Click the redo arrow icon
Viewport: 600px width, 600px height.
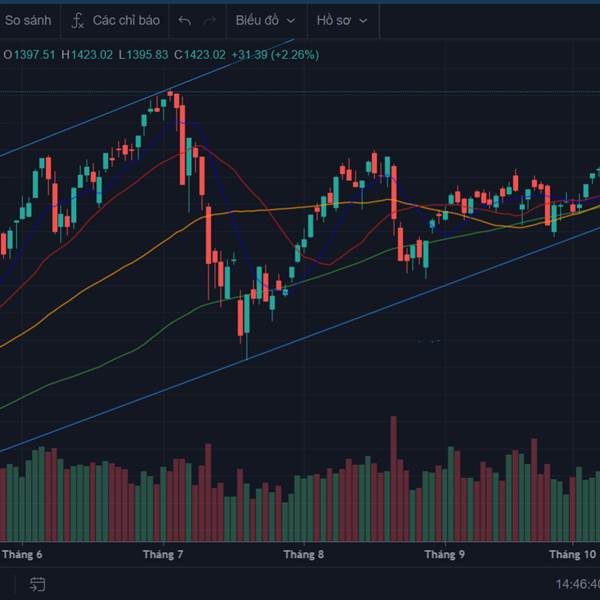209,21
